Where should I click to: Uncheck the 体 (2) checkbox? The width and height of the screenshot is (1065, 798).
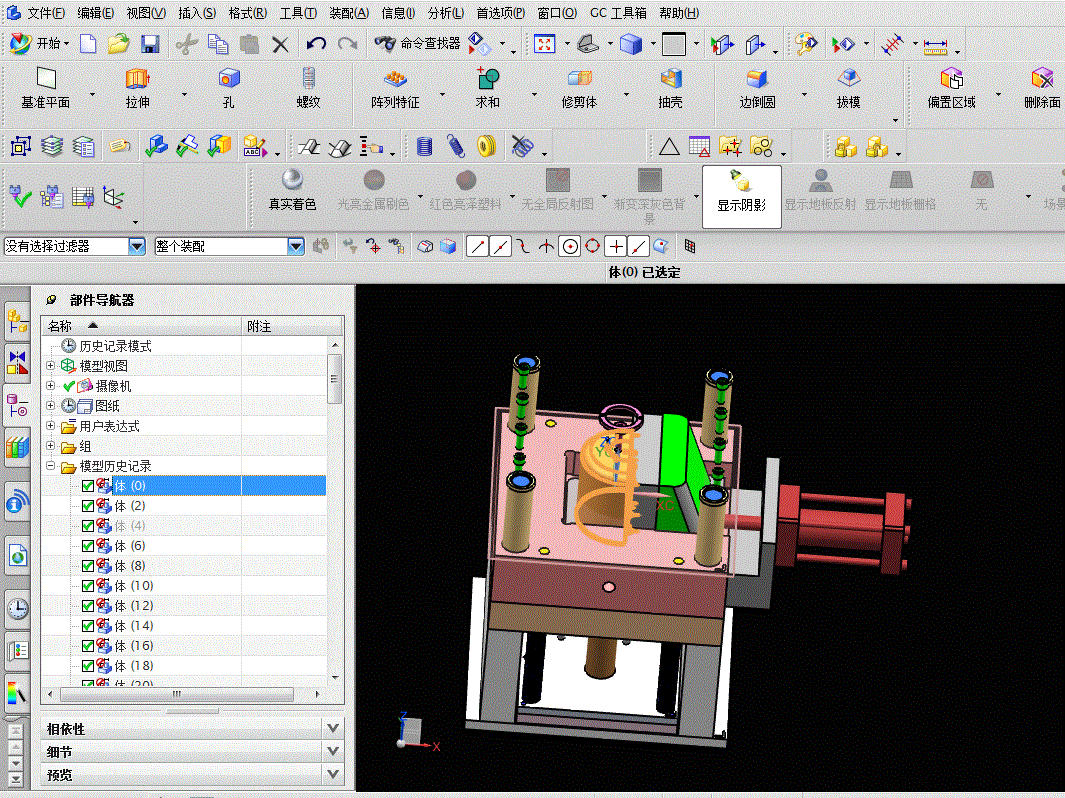[88, 506]
